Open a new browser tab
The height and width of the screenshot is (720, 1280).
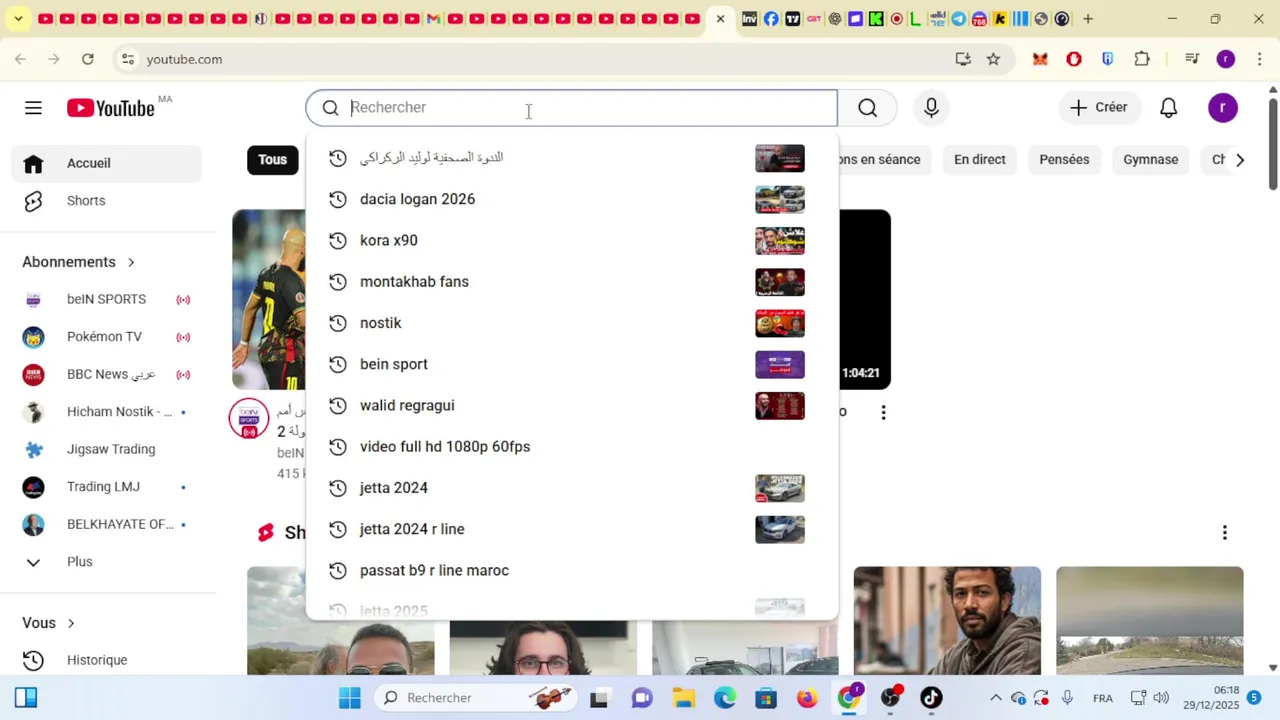click(x=1088, y=19)
